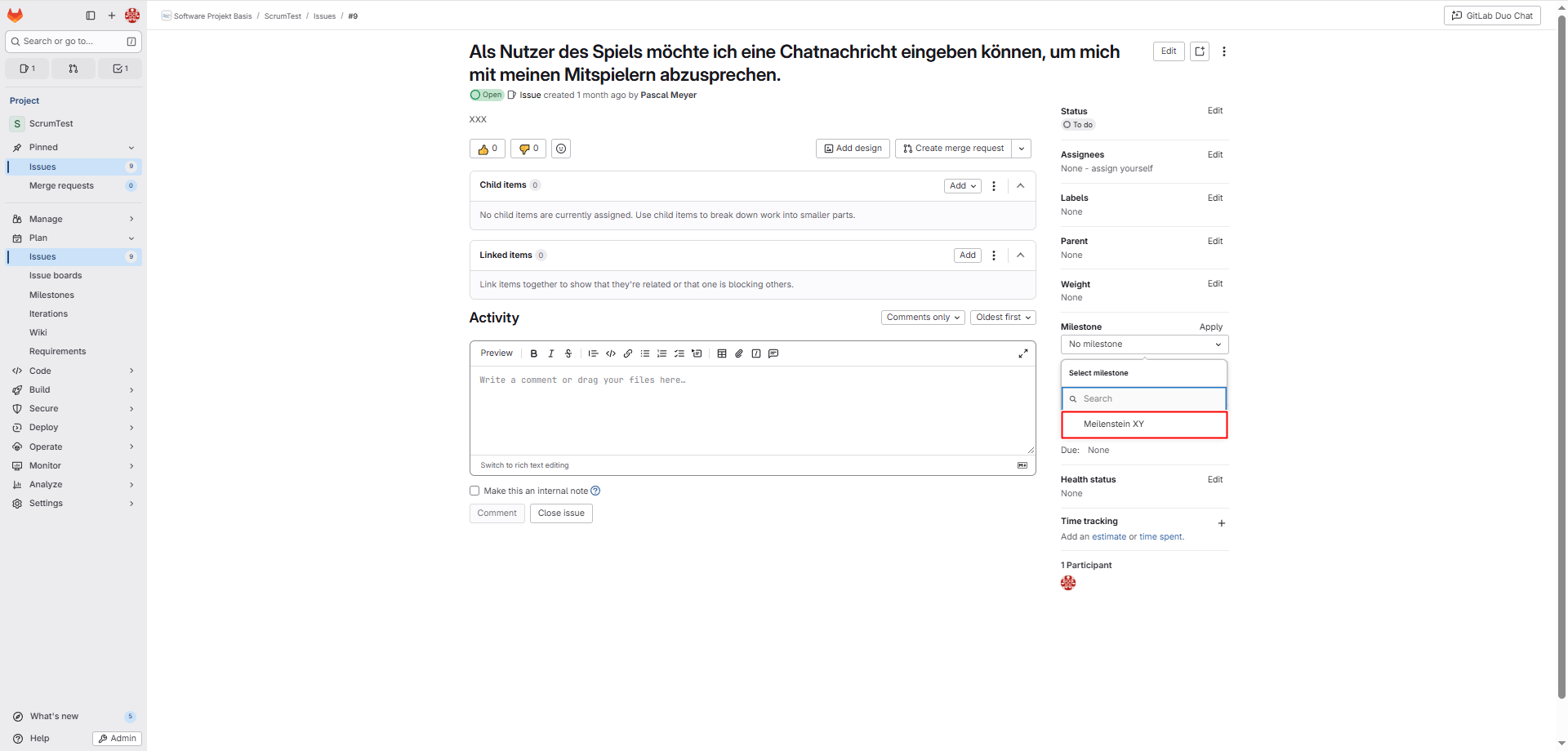Open Milestones in the Plan menu
The width and height of the screenshot is (1568, 751).
click(51, 295)
